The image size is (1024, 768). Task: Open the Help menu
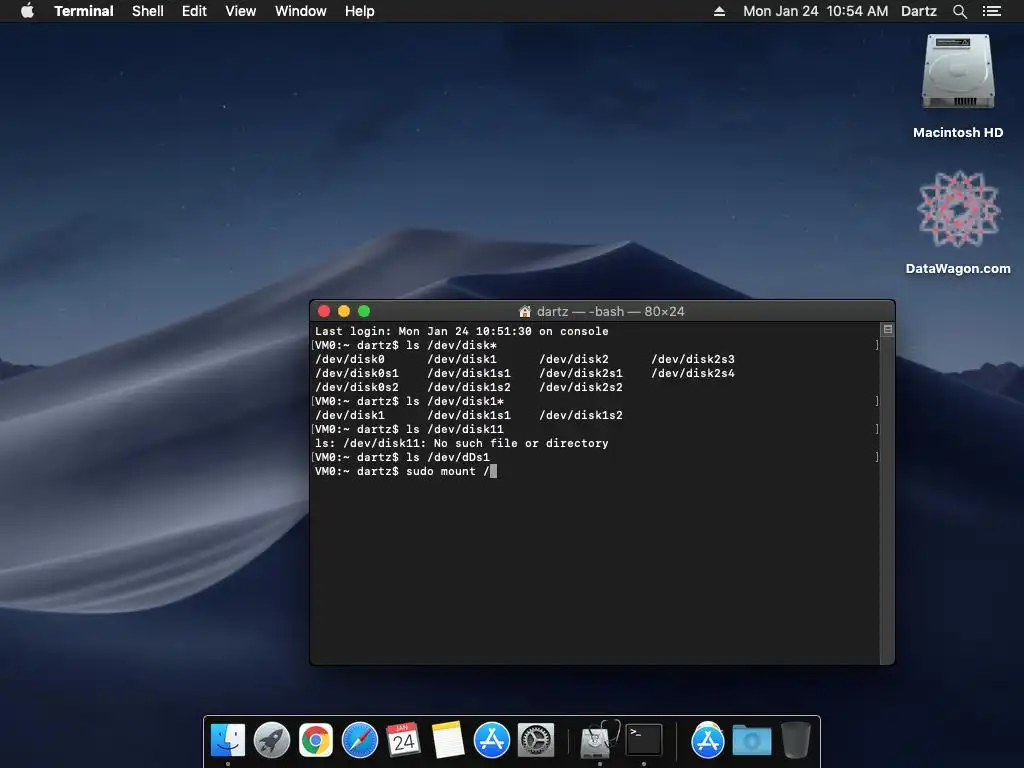(x=359, y=11)
